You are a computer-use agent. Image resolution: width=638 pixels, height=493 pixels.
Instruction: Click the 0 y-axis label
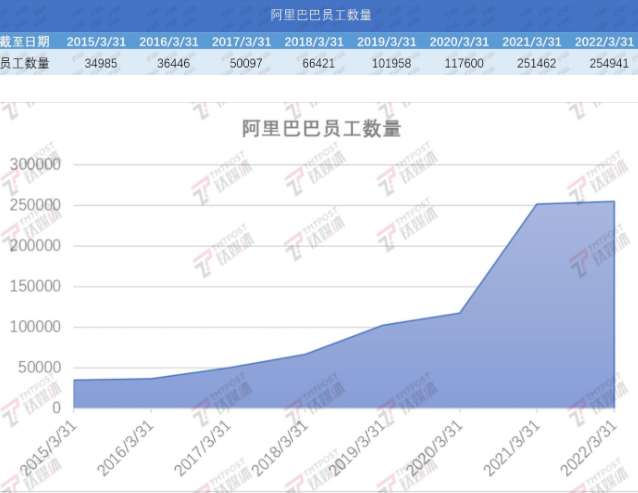coord(57,408)
